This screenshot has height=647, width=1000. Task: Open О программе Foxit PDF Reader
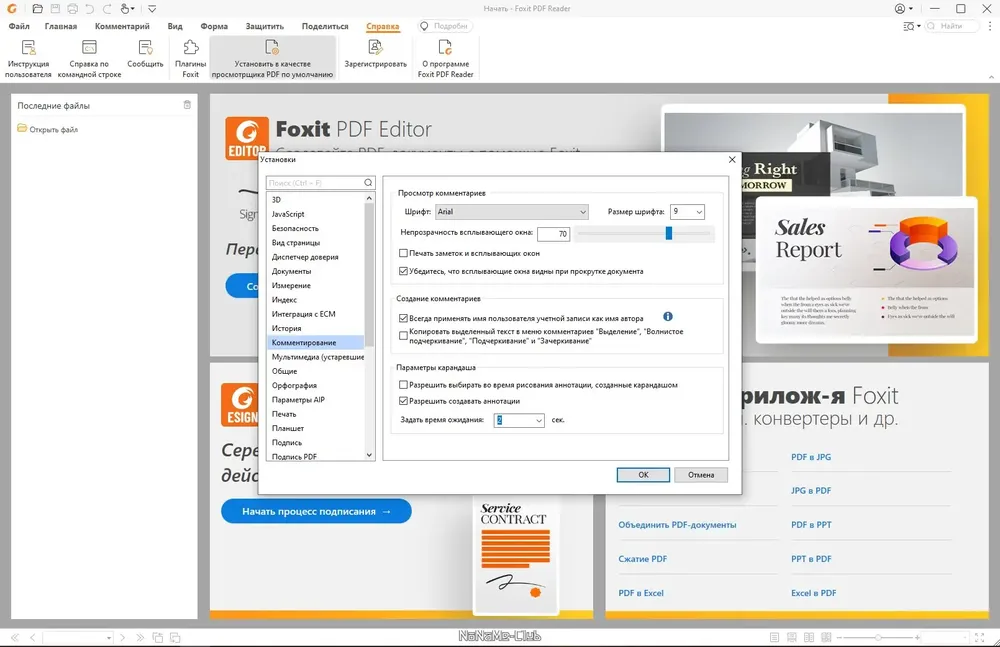tap(445, 48)
